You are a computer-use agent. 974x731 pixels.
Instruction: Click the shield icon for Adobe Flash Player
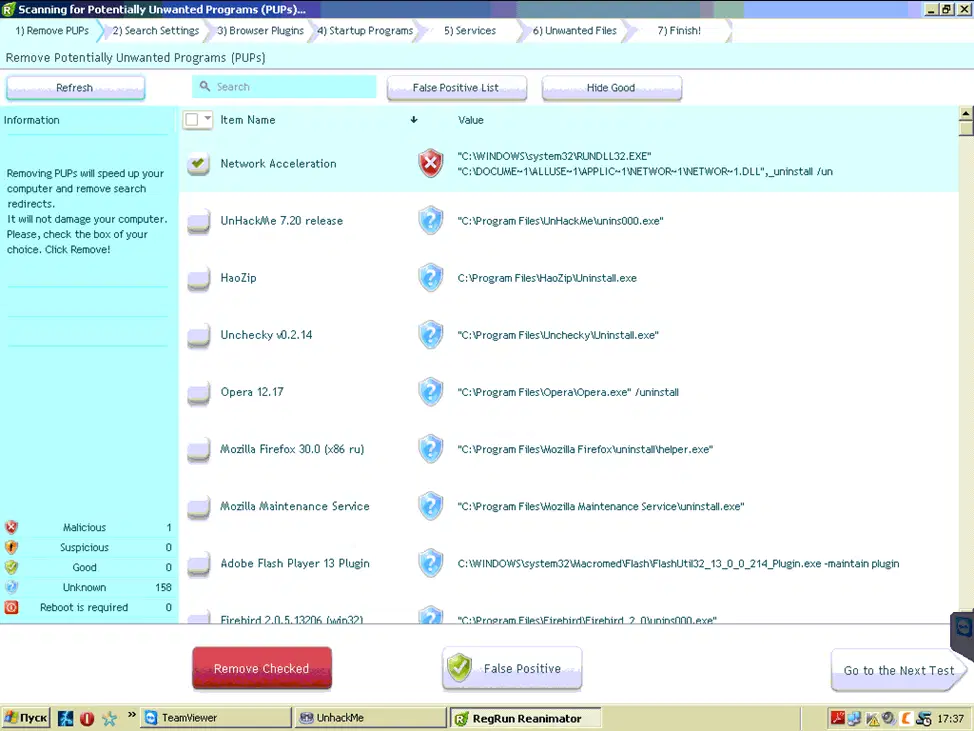click(x=430, y=563)
